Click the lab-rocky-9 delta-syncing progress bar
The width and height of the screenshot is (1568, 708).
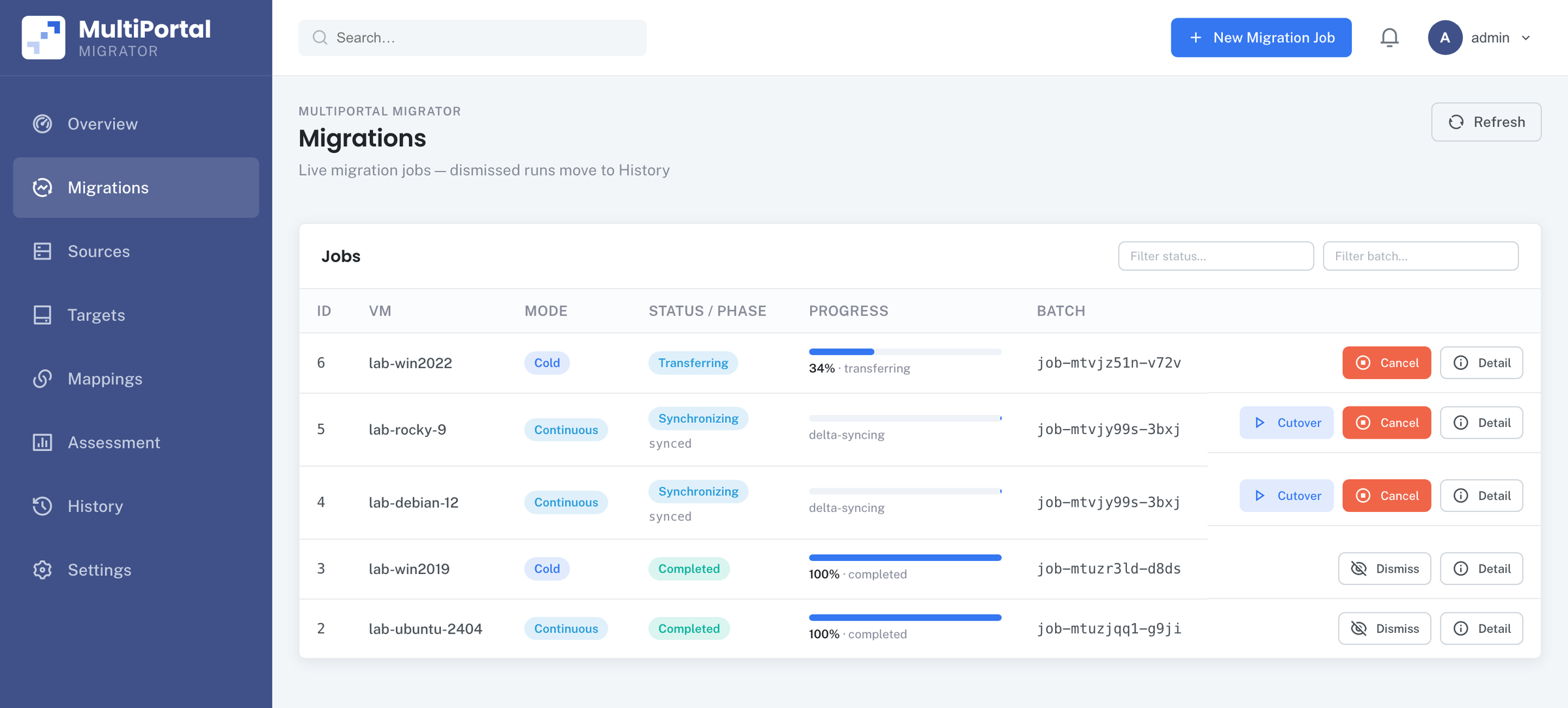tap(905, 418)
